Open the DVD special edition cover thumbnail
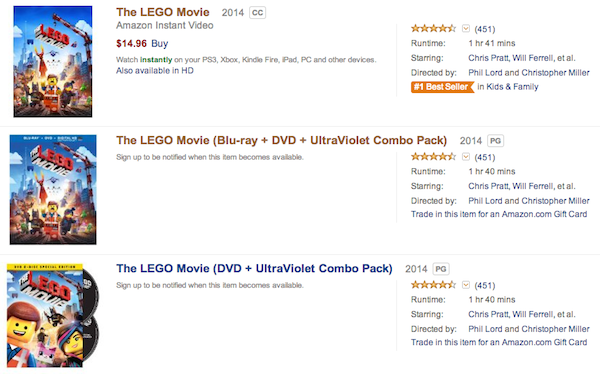Viewport: 600px width, 374px height. pos(53,316)
